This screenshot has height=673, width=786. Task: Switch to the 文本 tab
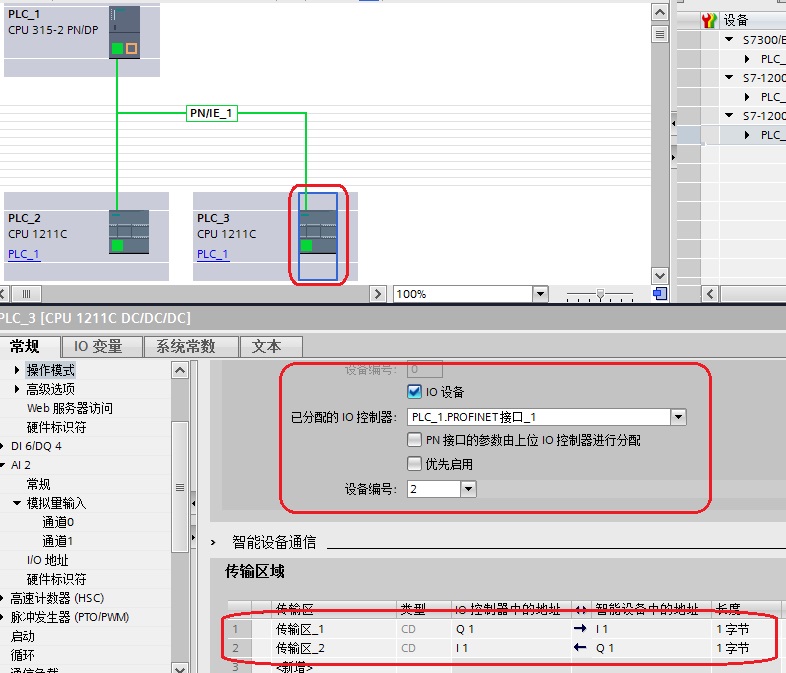pyautogui.click(x=271, y=347)
